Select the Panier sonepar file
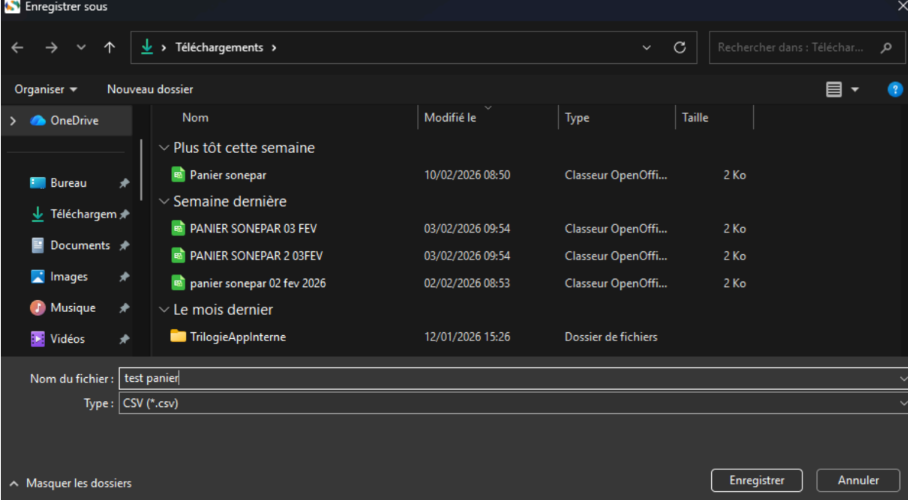908x500 pixels. (x=228, y=175)
